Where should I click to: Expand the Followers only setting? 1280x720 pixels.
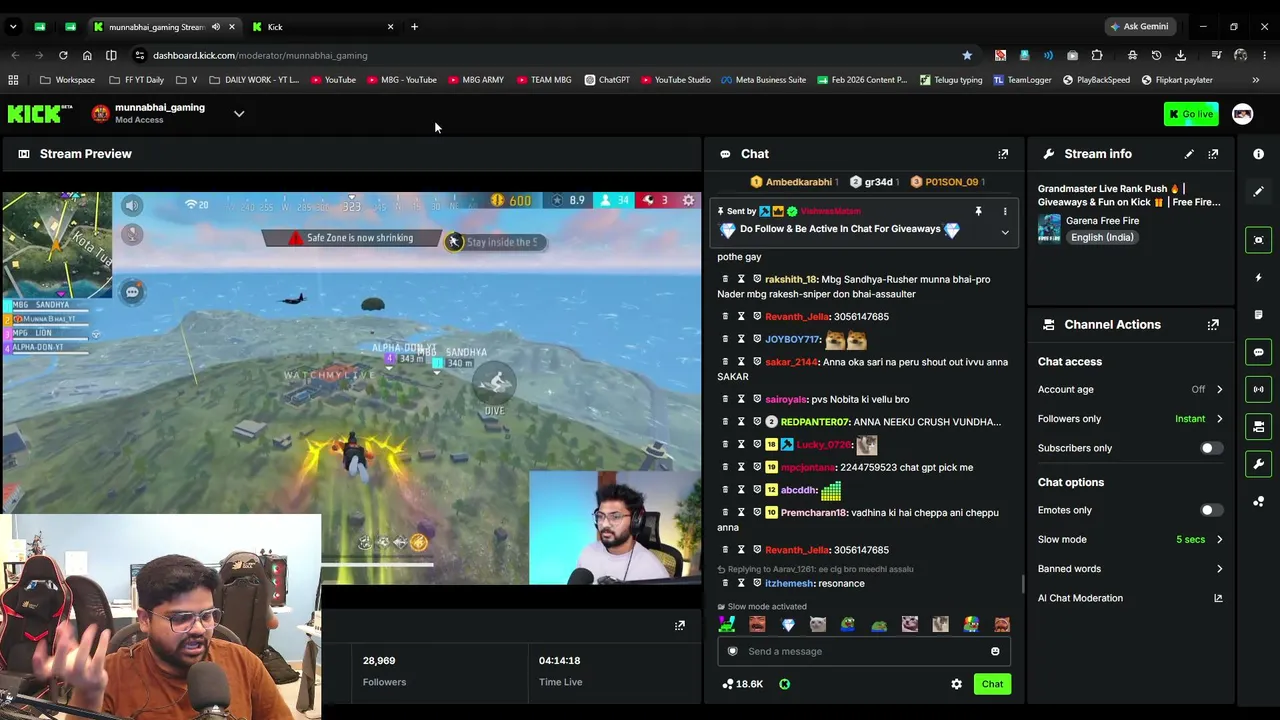tap(1130, 419)
